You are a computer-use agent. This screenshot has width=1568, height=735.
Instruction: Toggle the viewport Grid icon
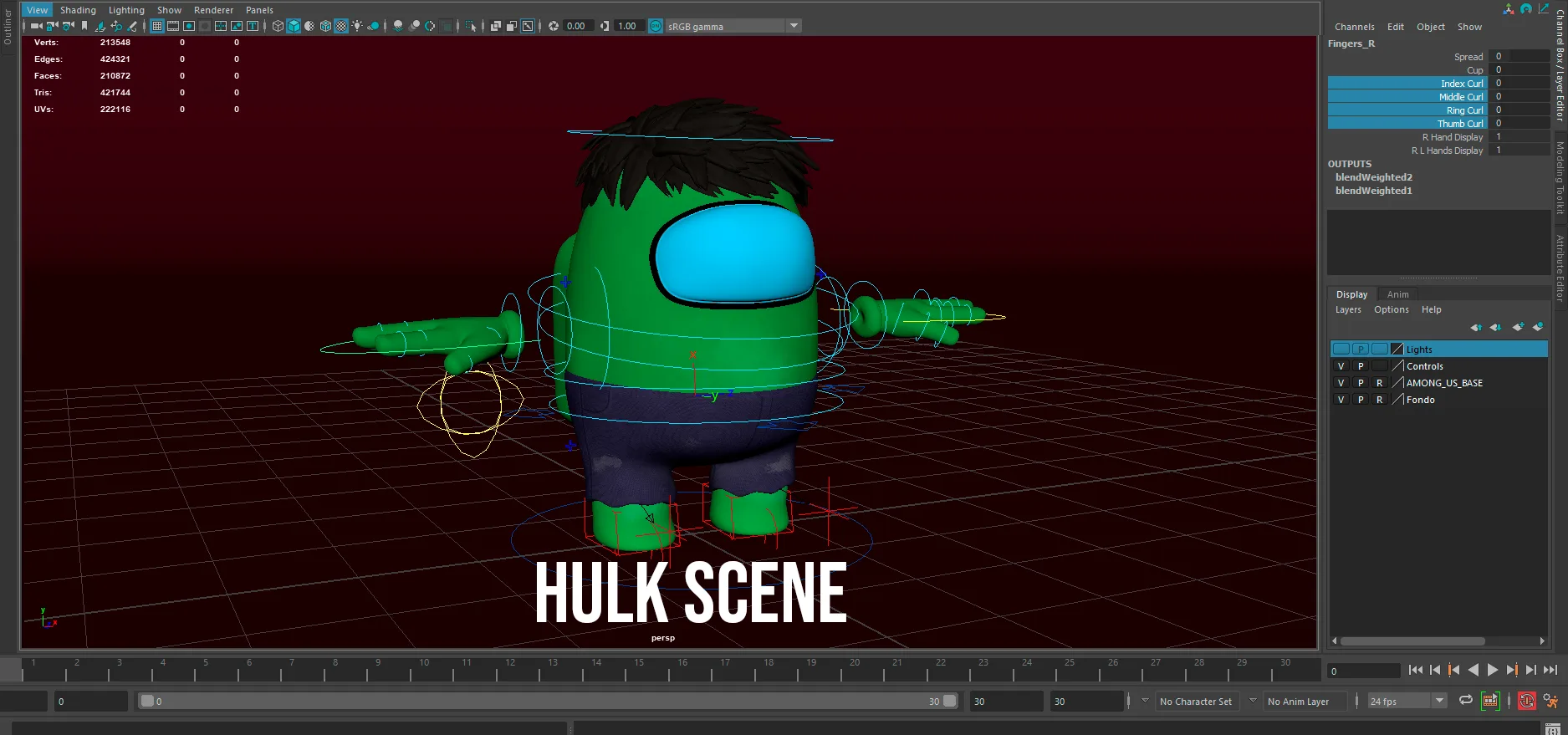[157, 26]
